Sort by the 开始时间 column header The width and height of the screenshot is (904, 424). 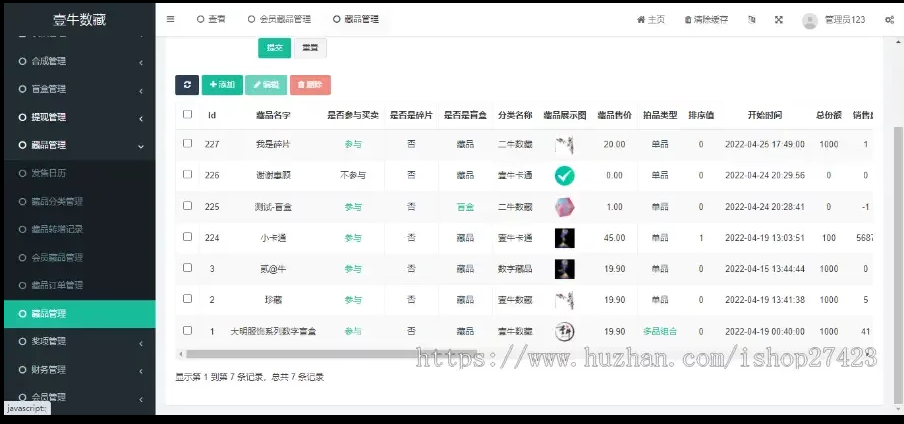click(764, 115)
